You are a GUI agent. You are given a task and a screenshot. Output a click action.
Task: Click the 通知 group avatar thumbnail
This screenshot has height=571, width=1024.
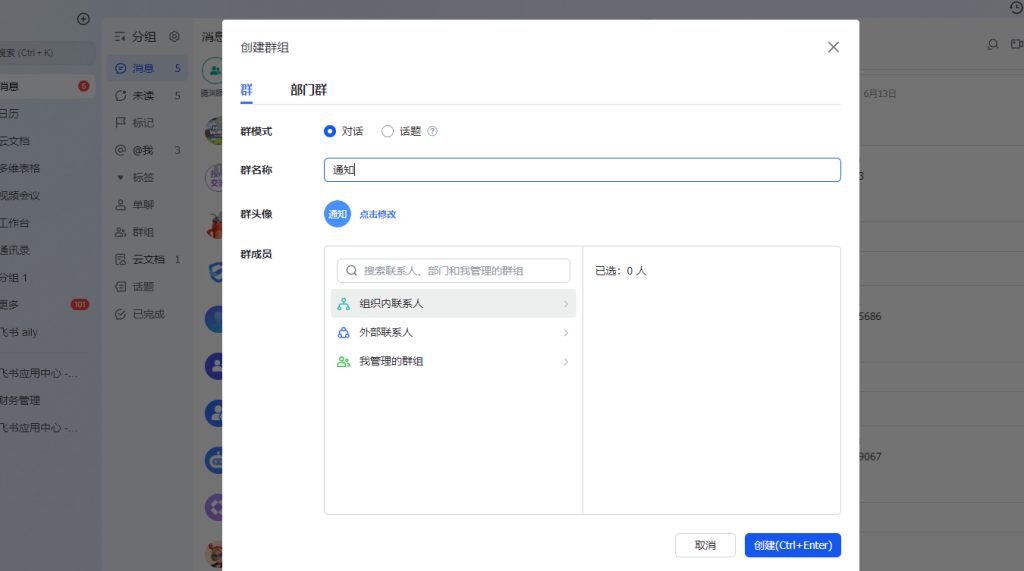[x=338, y=214]
